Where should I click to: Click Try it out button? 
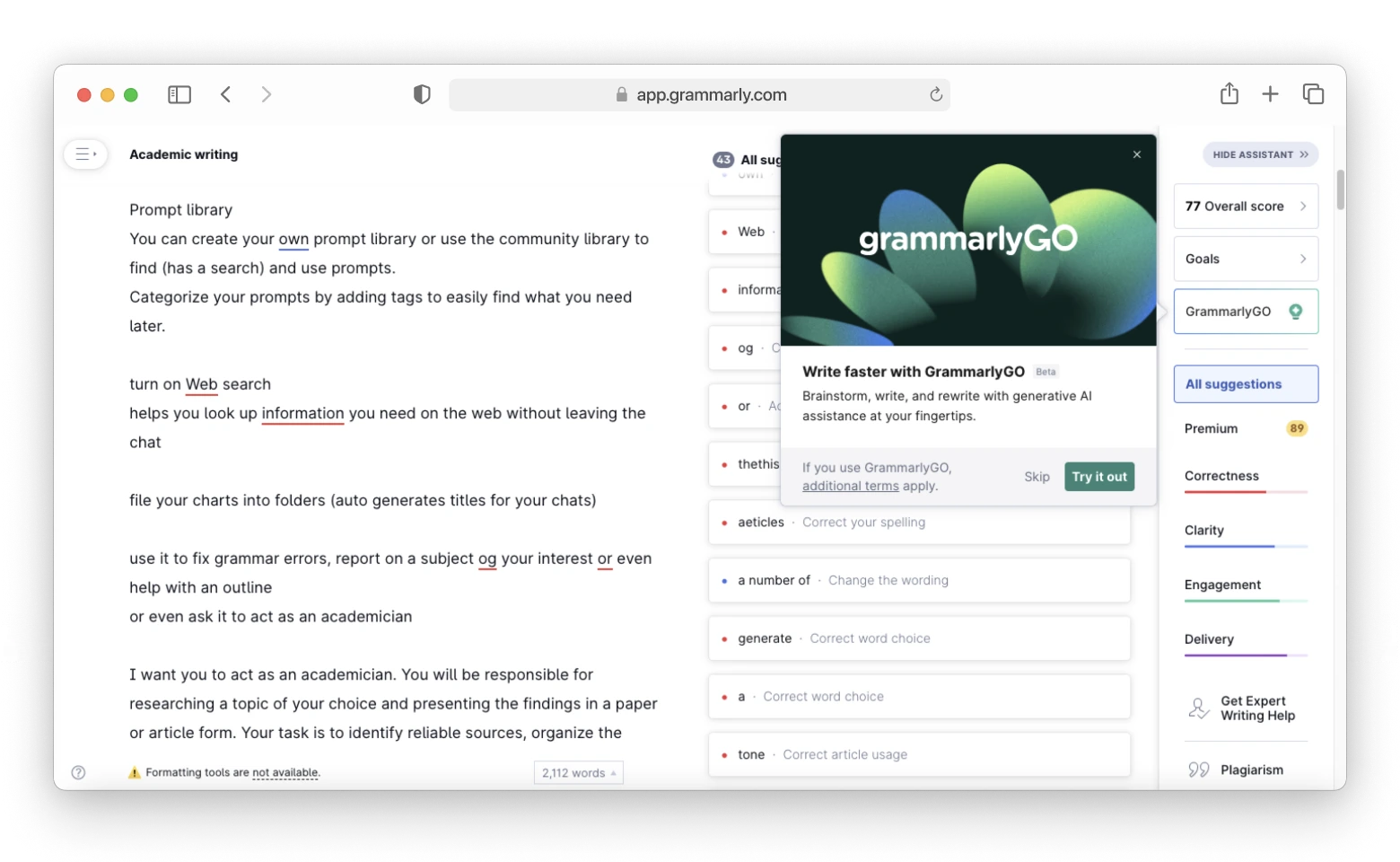coord(1099,477)
